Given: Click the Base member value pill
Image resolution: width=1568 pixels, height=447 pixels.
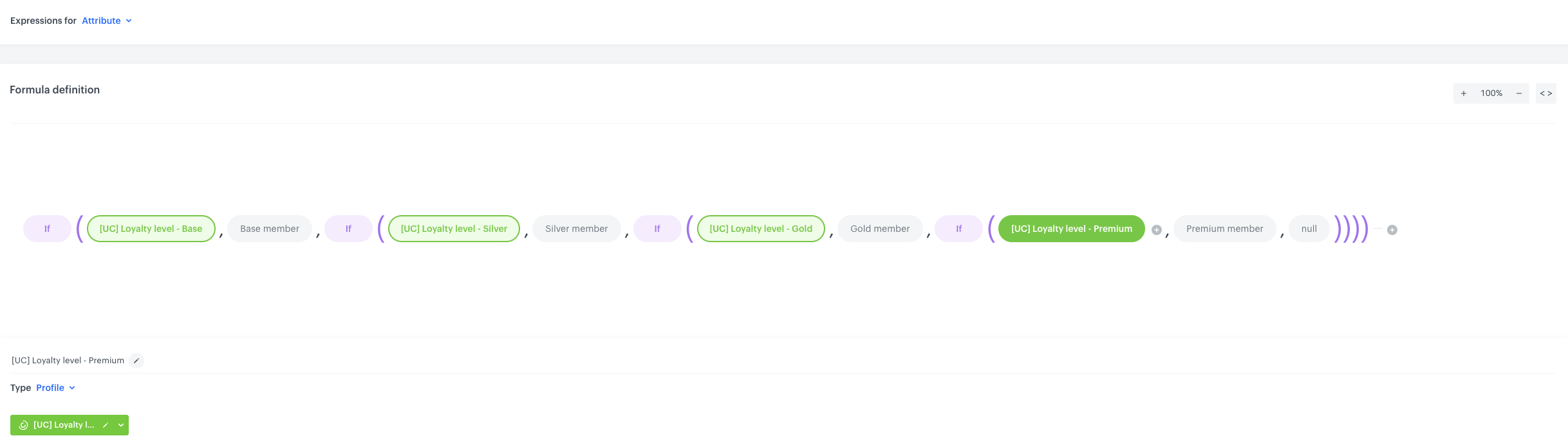Looking at the screenshot, I should [270, 229].
